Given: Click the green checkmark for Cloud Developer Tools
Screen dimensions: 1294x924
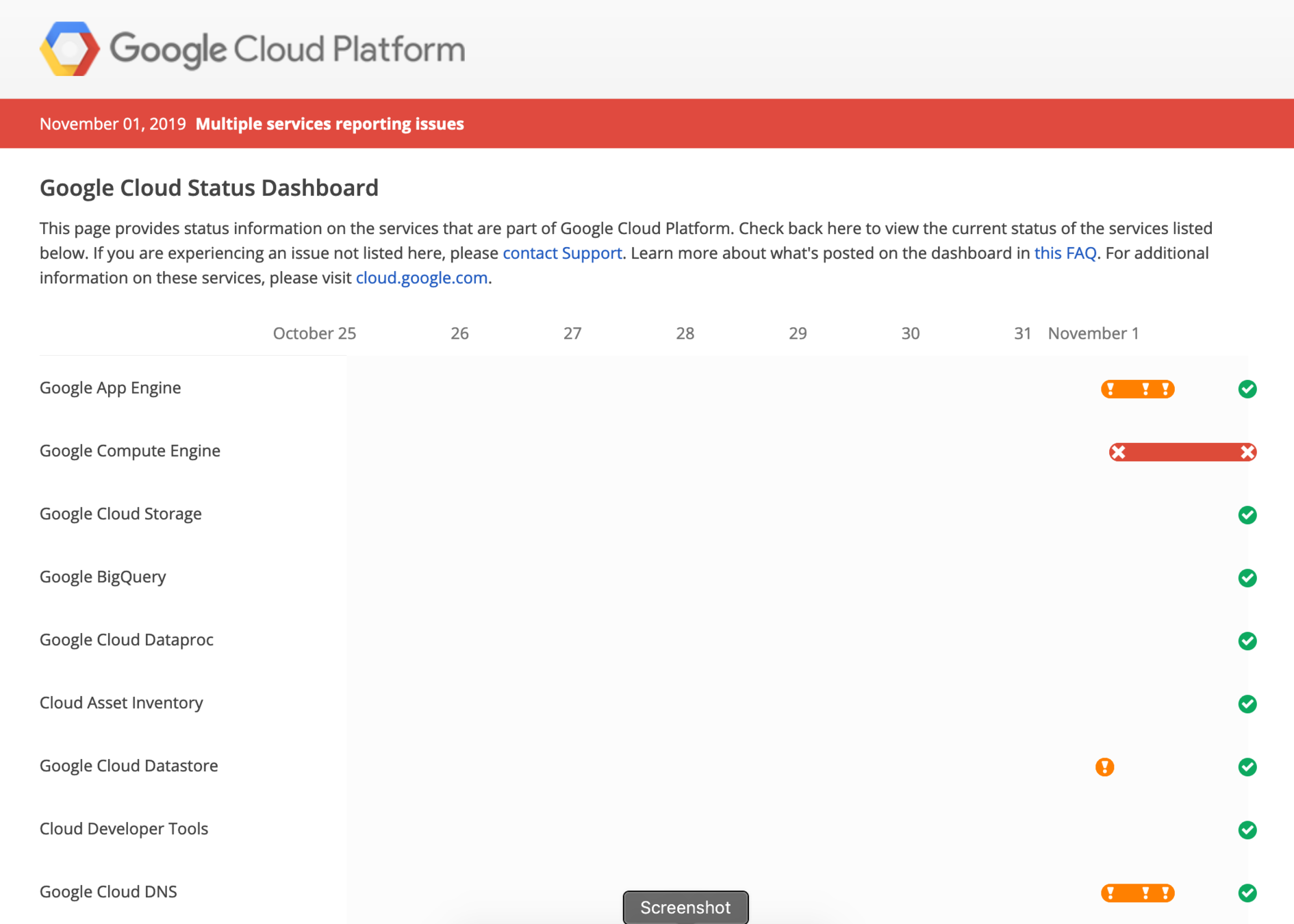Looking at the screenshot, I should pyautogui.click(x=1247, y=830).
